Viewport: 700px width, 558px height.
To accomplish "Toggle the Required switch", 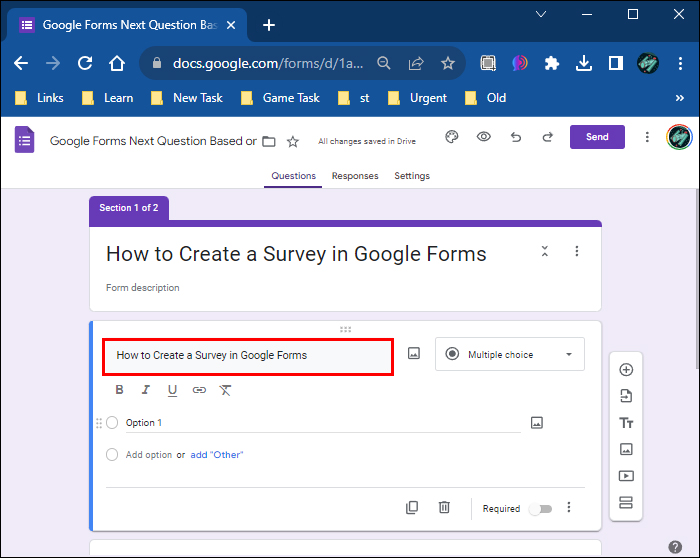I will (x=539, y=509).
